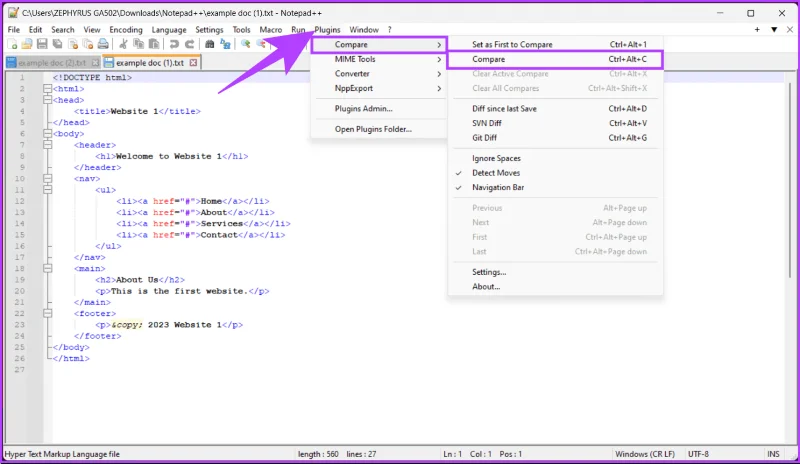Create a new file with the New toolbar icon
The width and height of the screenshot is (800, 464).
click(12, 44)
